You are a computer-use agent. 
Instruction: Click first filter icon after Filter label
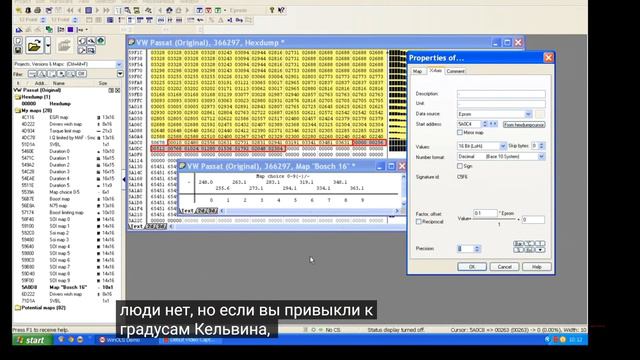[32, 74]
